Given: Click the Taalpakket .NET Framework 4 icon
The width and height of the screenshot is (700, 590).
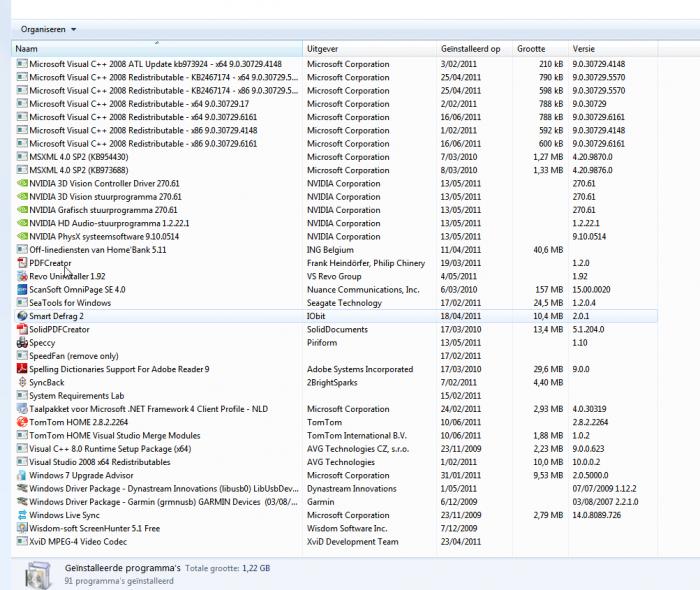Looking at the screenshot, I should tap(22, 409).
